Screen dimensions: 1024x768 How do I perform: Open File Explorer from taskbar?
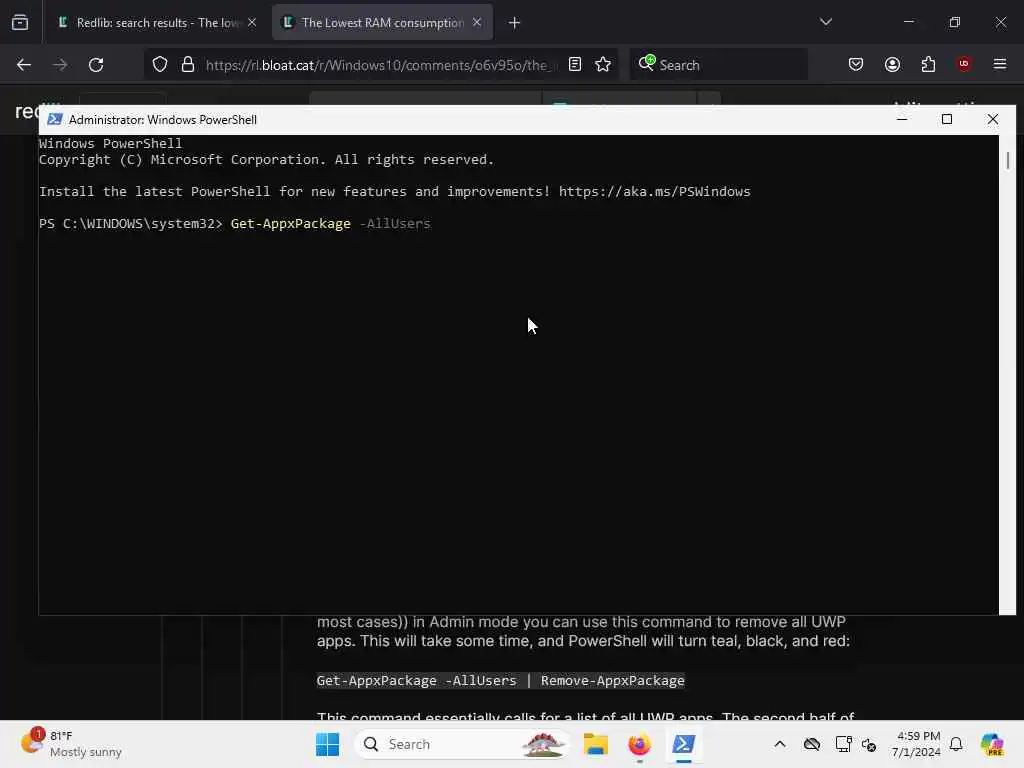pyautogui.click(x=596, y=744)
